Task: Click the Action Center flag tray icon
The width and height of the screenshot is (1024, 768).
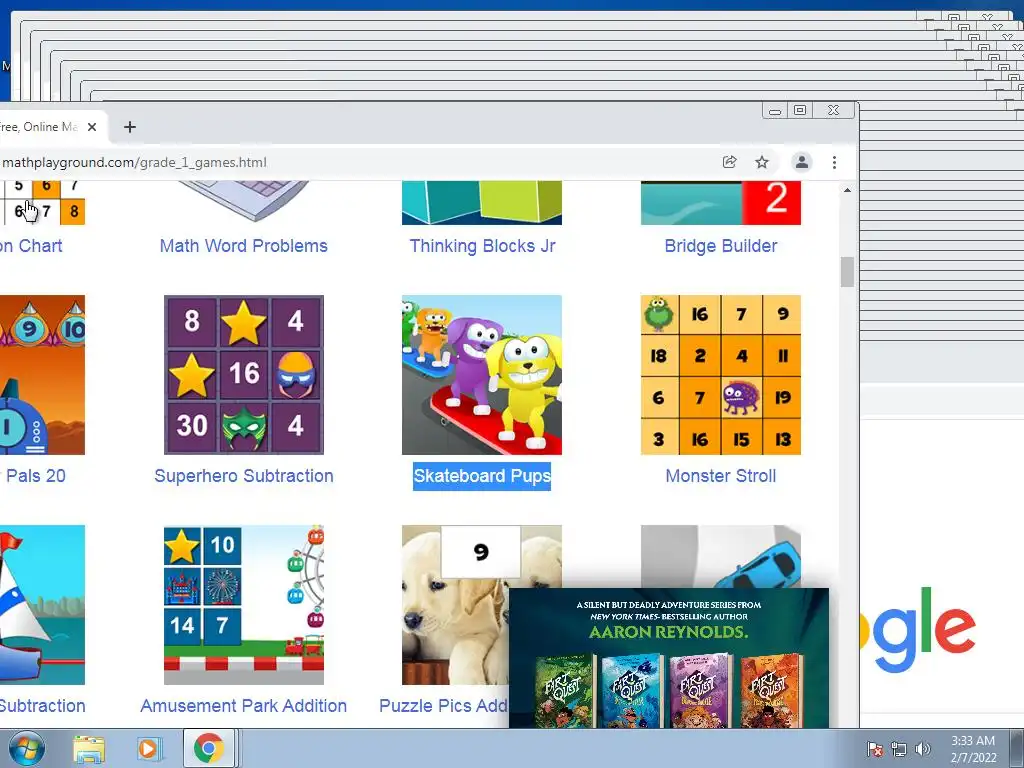Action: tap(874, 749)
